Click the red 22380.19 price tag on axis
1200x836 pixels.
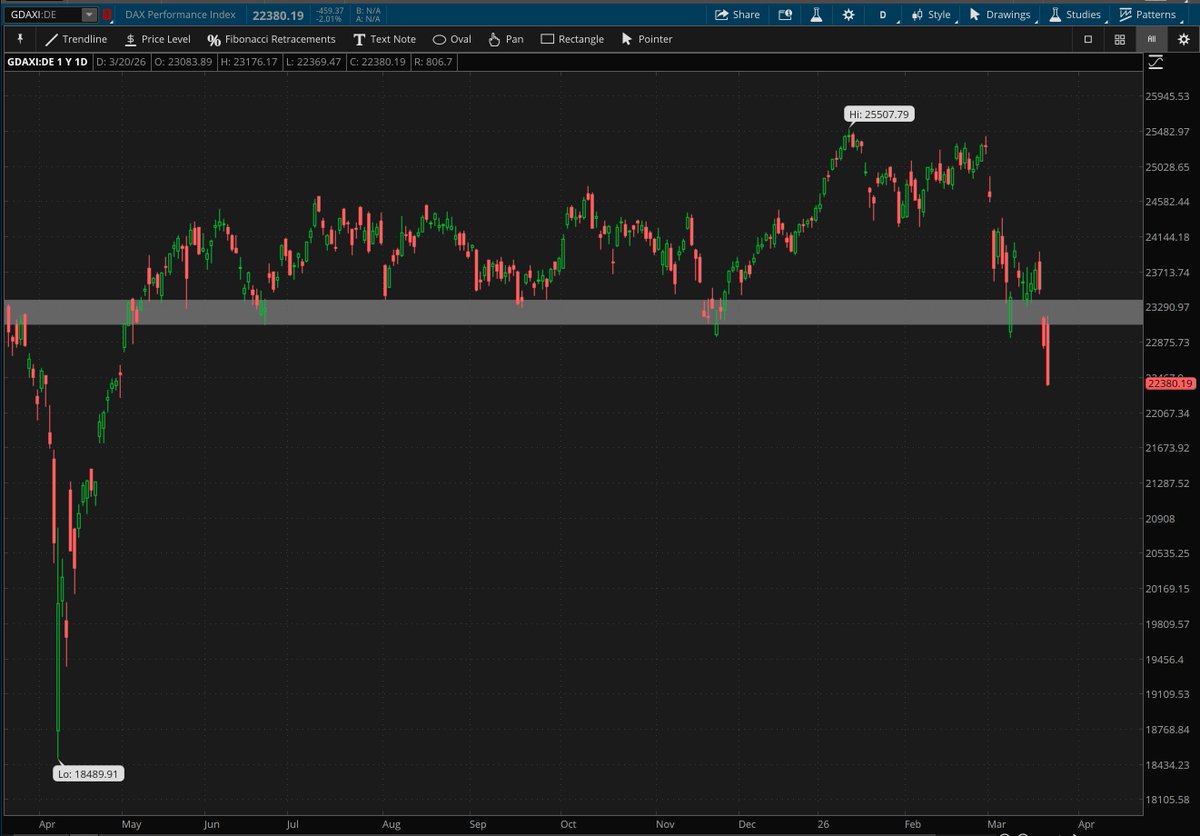point(1171,383)
